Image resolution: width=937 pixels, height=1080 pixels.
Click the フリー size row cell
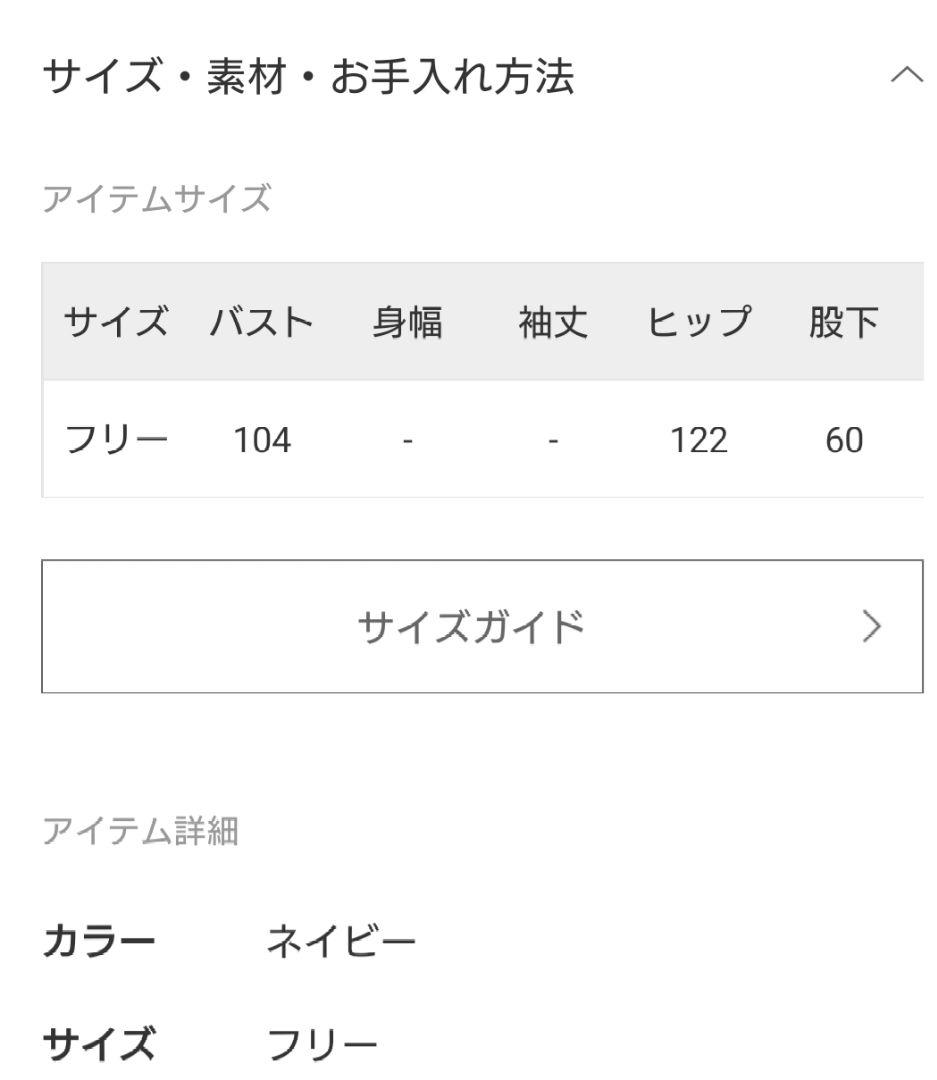click(x=116, y=439)
